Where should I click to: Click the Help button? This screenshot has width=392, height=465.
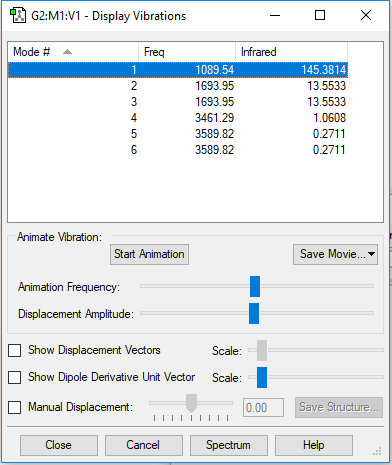(314, 445)
